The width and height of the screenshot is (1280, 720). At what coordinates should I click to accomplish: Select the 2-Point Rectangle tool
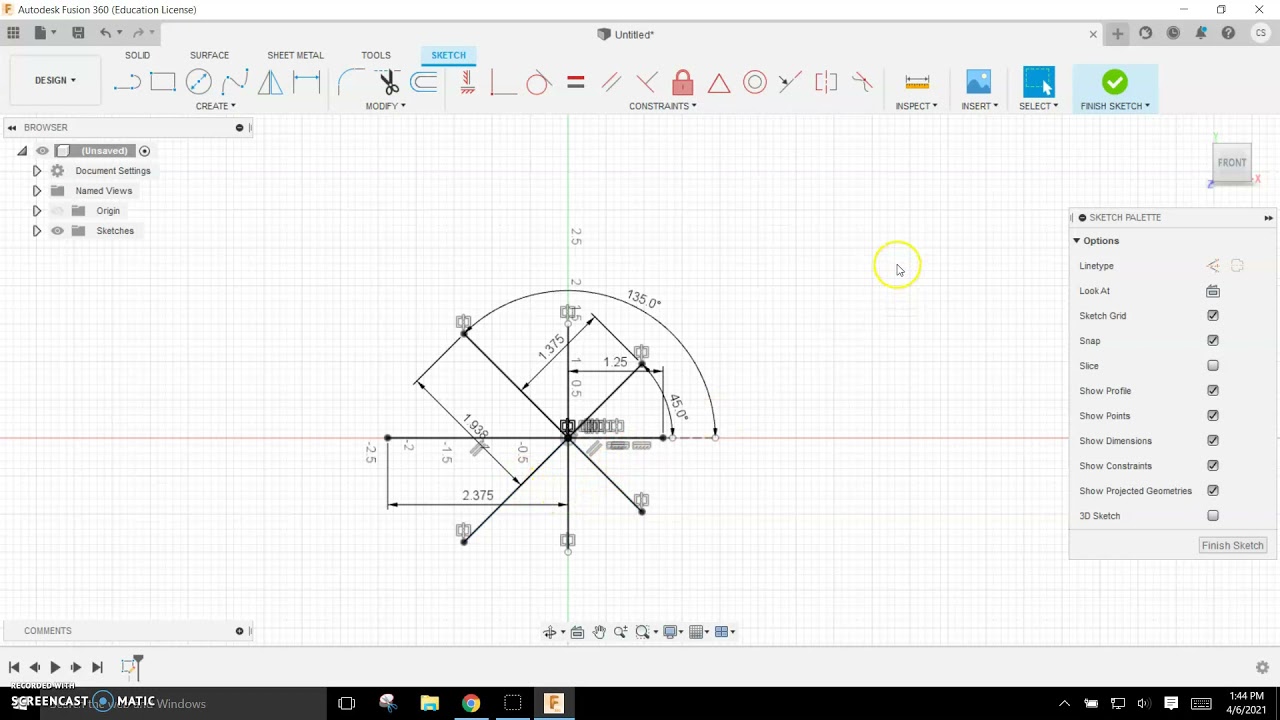(x=163, y=82)
